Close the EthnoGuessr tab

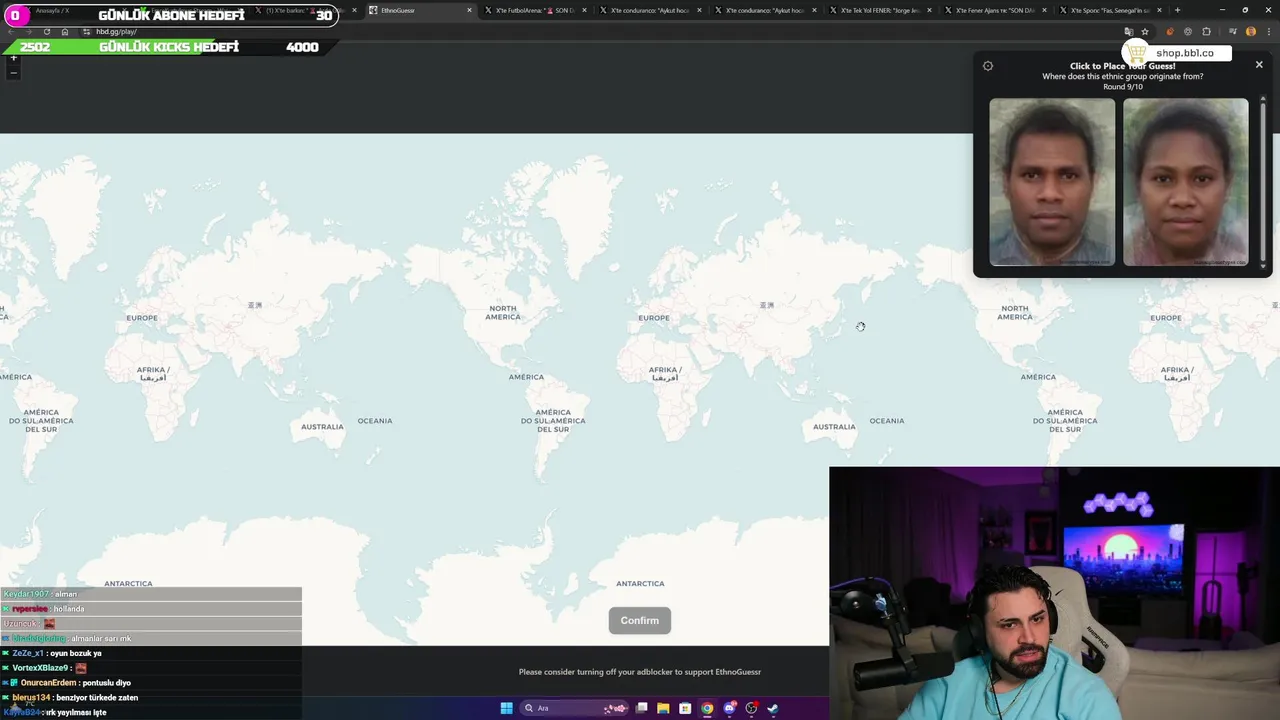coord(469,10)
